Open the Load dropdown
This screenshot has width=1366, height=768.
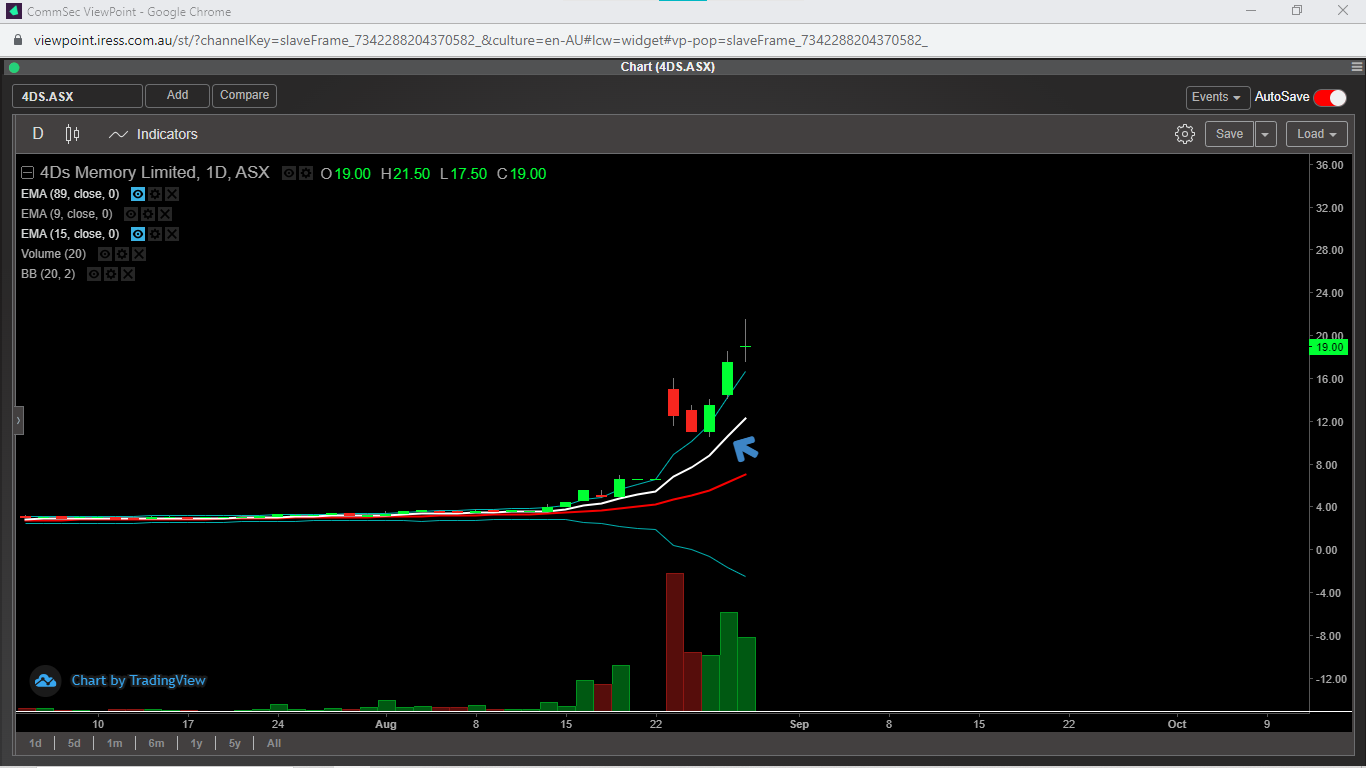pyautogui.click(x=1318, y=134)
